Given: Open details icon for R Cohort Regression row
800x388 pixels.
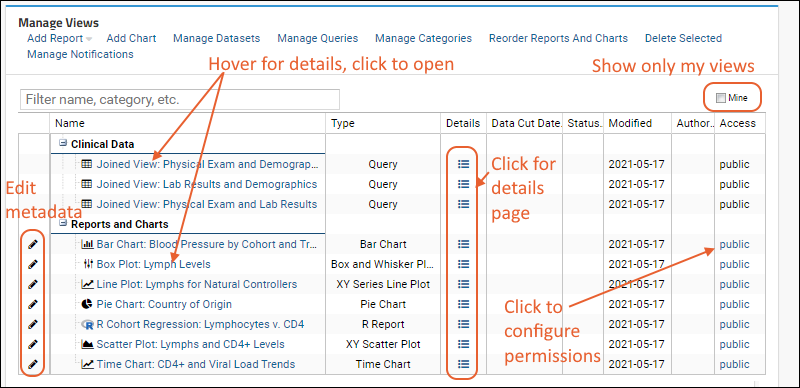Looking at the screenshot, I should (463, 324).
